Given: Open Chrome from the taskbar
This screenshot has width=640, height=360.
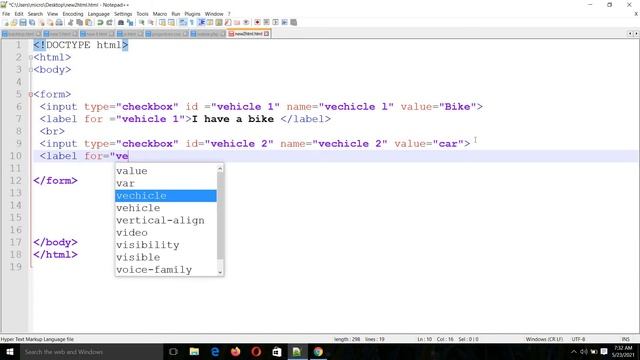Looking at the screenshot, I should pyautogui.click(x=318, y=352).
